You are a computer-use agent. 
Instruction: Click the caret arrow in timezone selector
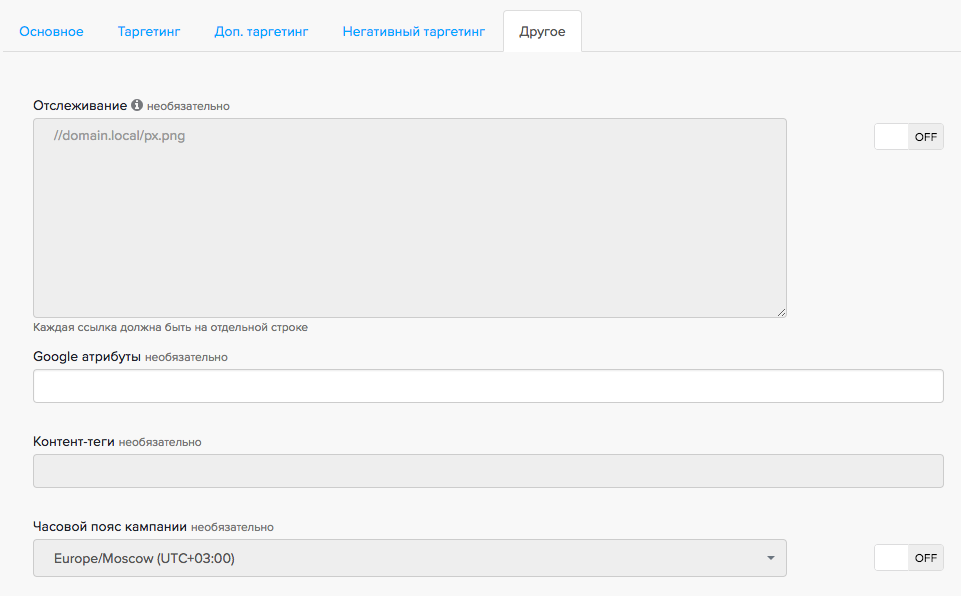click(x=771, y=558)
